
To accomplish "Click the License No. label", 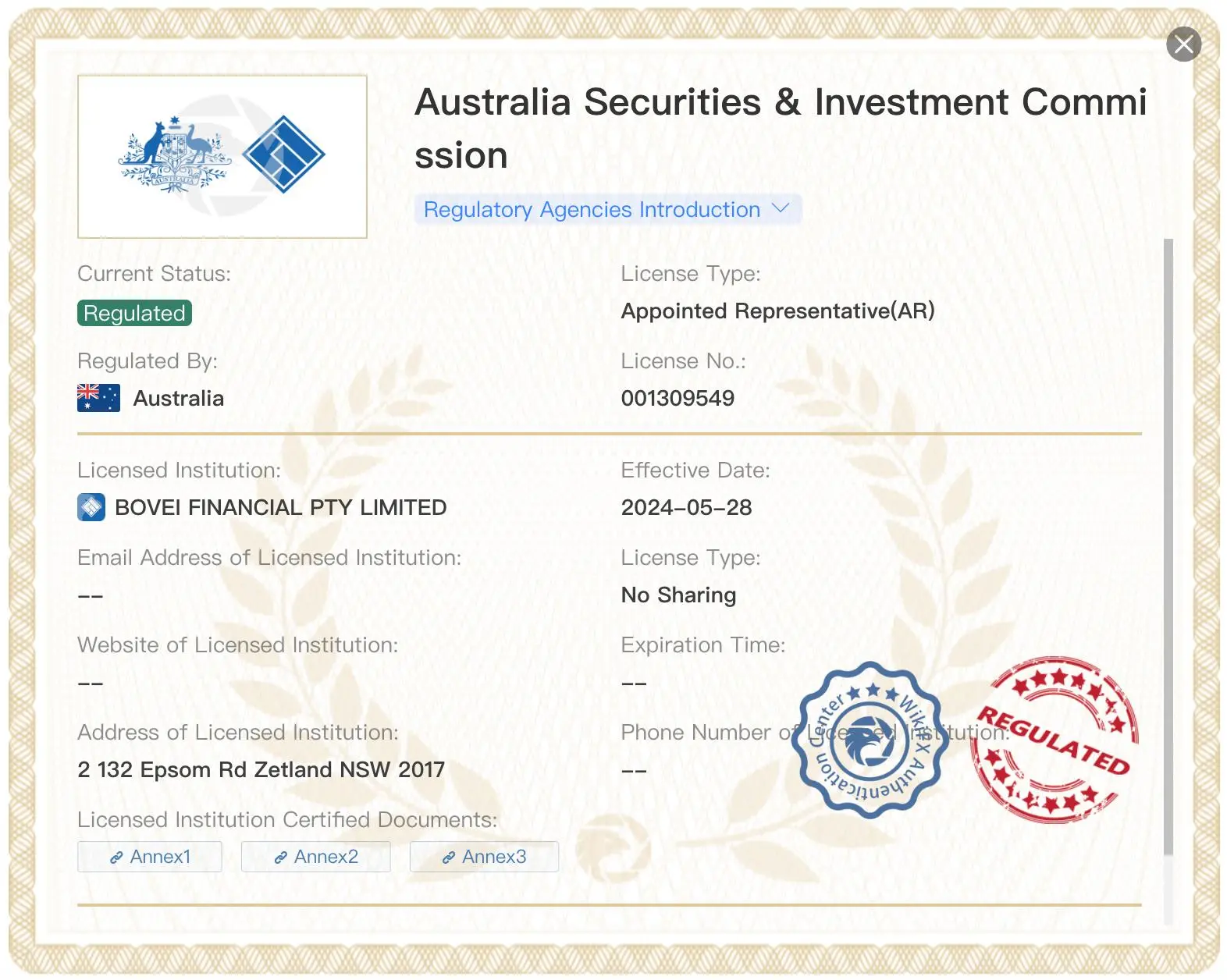I will [x=684, y=361].
